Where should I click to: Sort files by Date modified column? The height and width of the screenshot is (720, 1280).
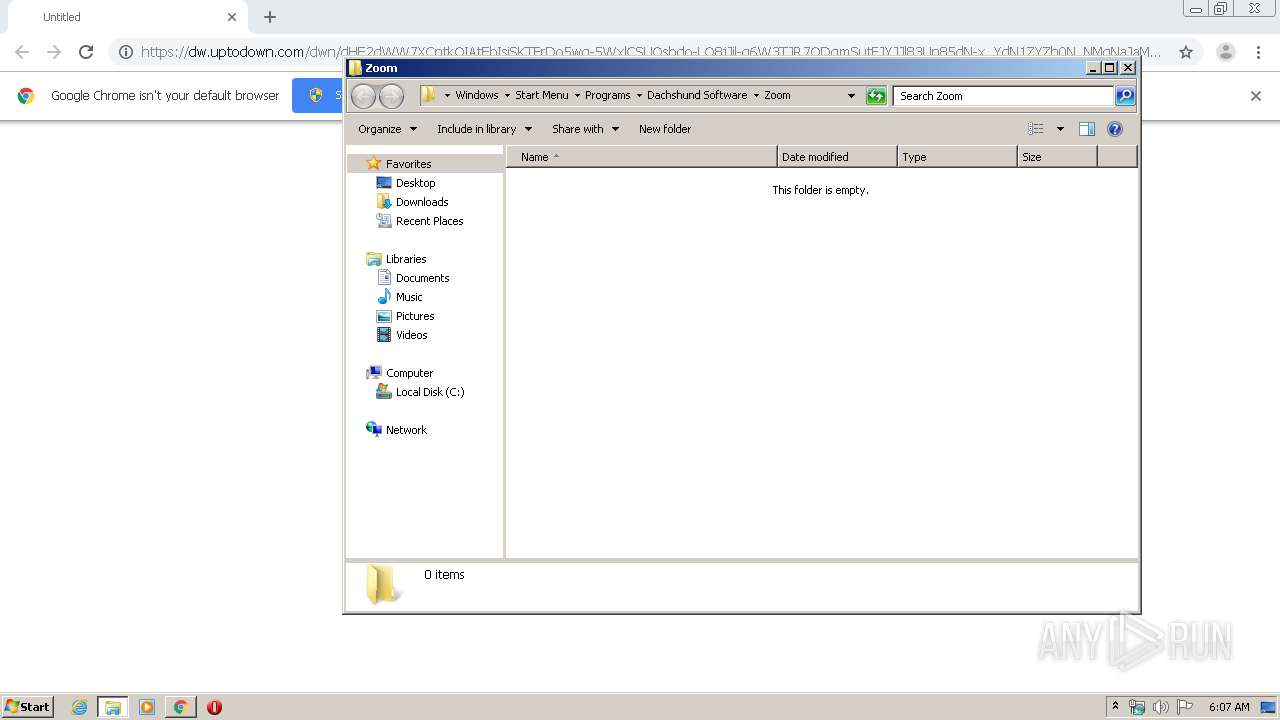coord(837,157)
